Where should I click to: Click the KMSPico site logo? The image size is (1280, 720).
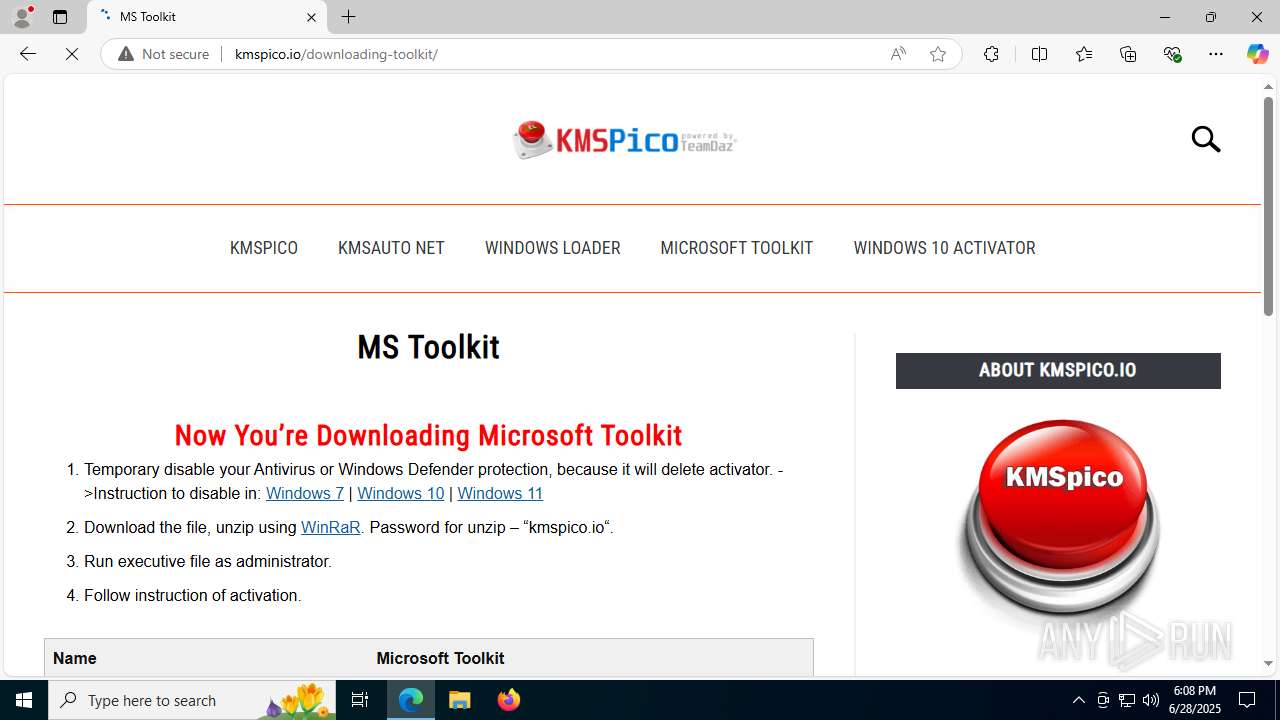click(x=625, y=140)
